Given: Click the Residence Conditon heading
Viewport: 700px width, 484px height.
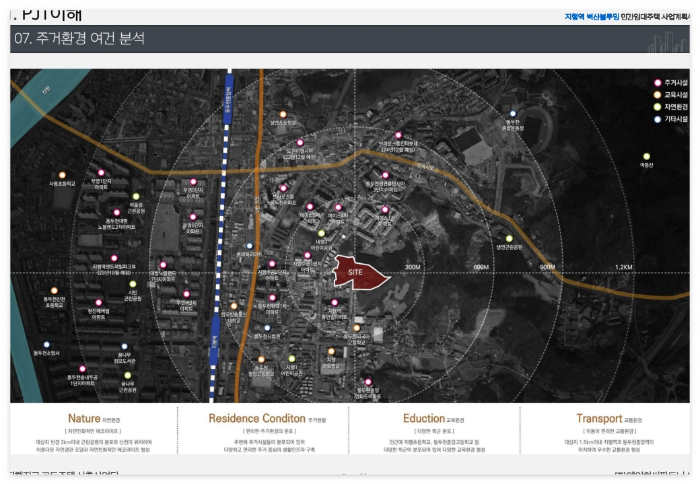Looking at the screenshot, I should (x=257, y=418).
